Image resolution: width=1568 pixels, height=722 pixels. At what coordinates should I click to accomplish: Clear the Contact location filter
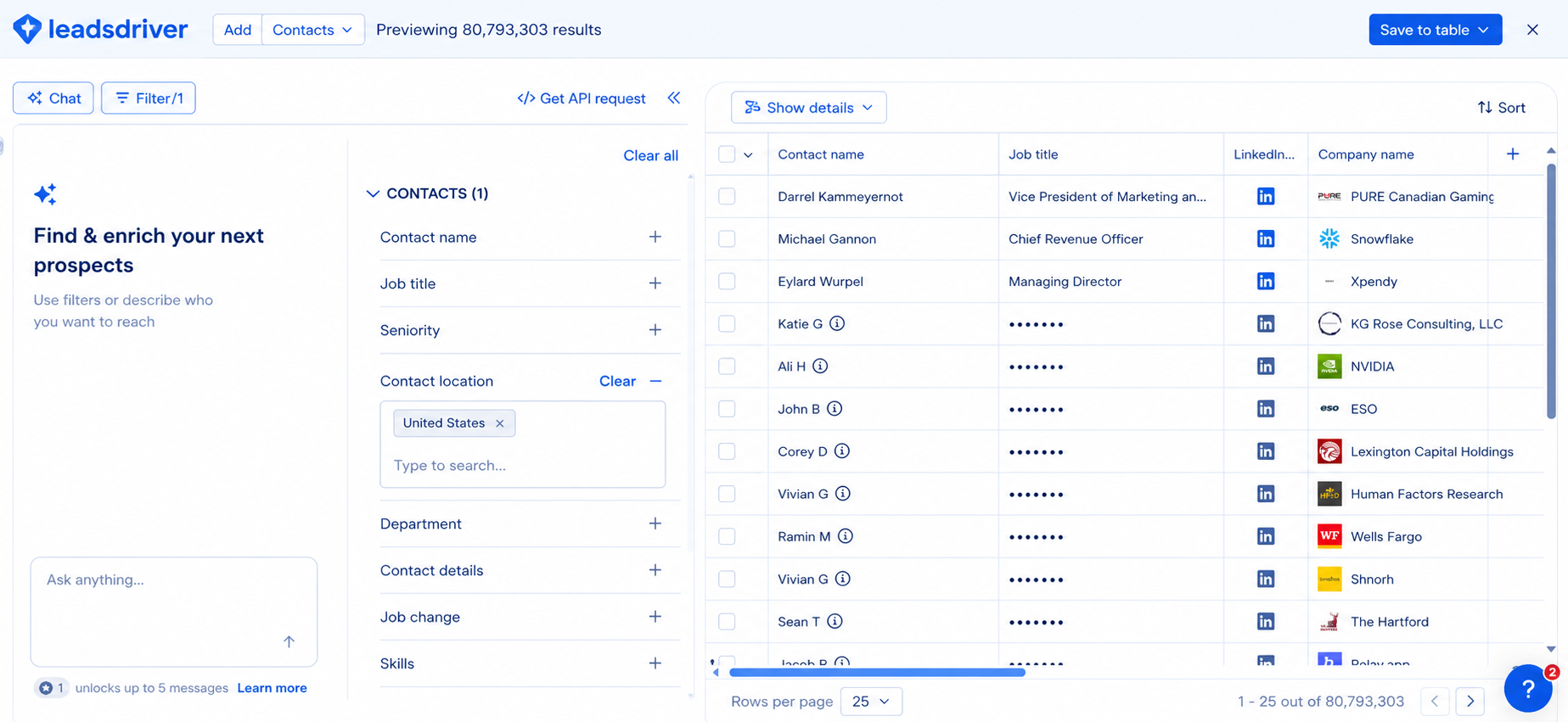(x=617, y=381)
